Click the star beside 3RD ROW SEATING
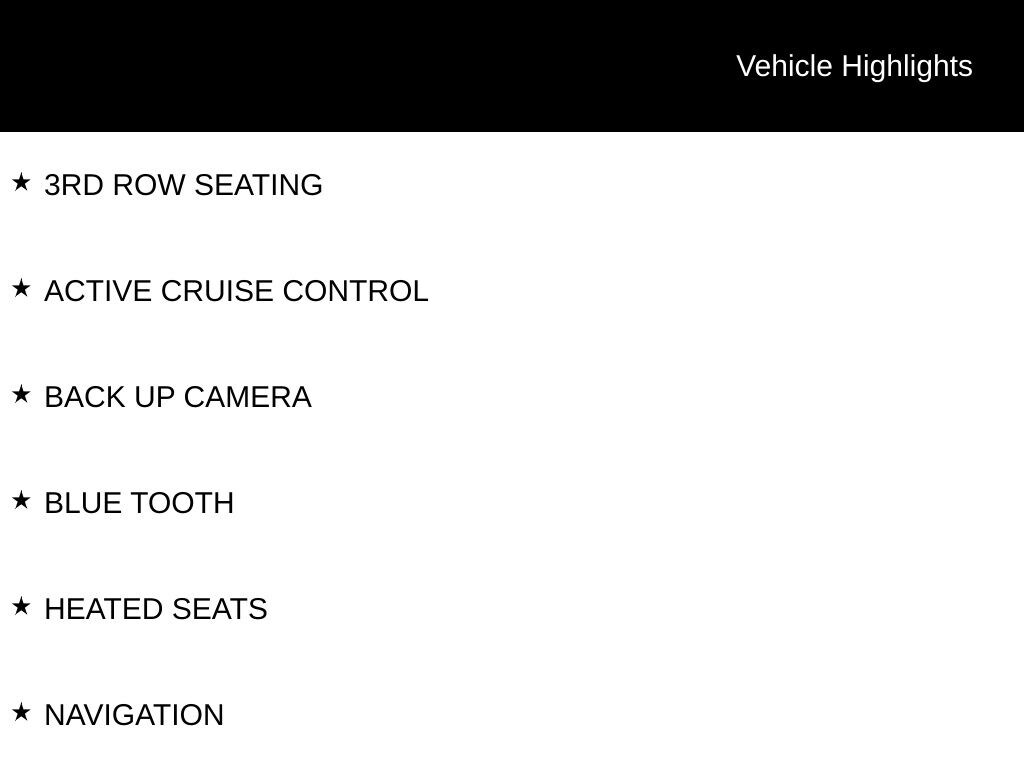 (21, 182)
